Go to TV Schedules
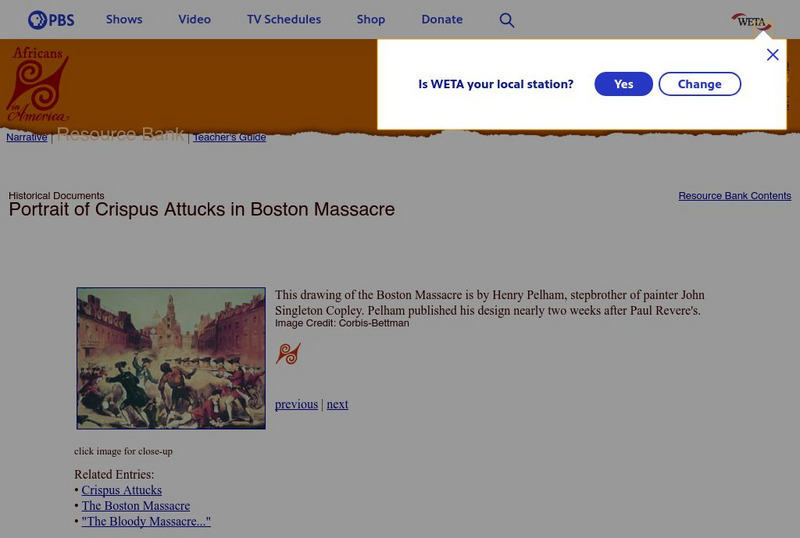 284,19
